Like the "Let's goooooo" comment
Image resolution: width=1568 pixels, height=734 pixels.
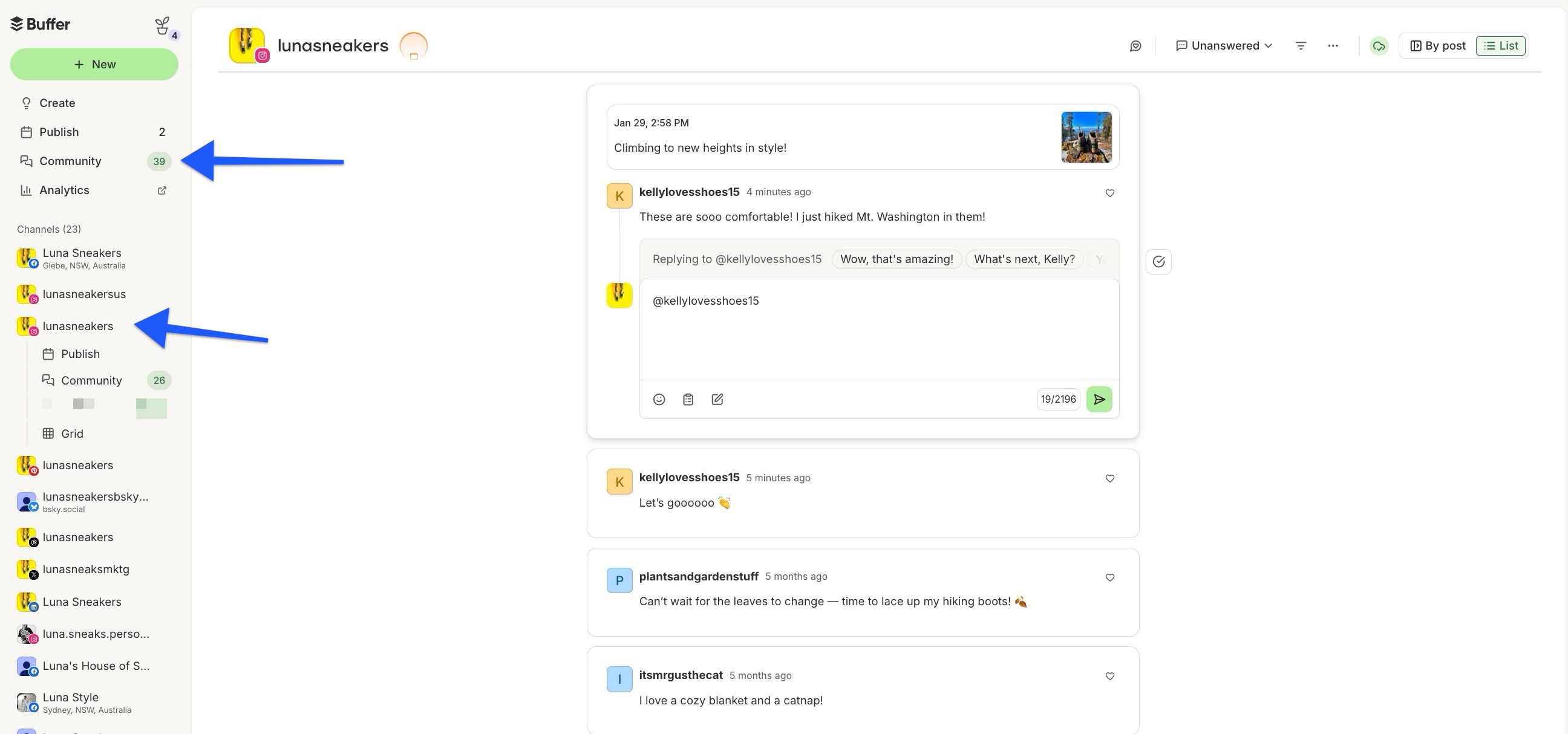(1109, 479)
